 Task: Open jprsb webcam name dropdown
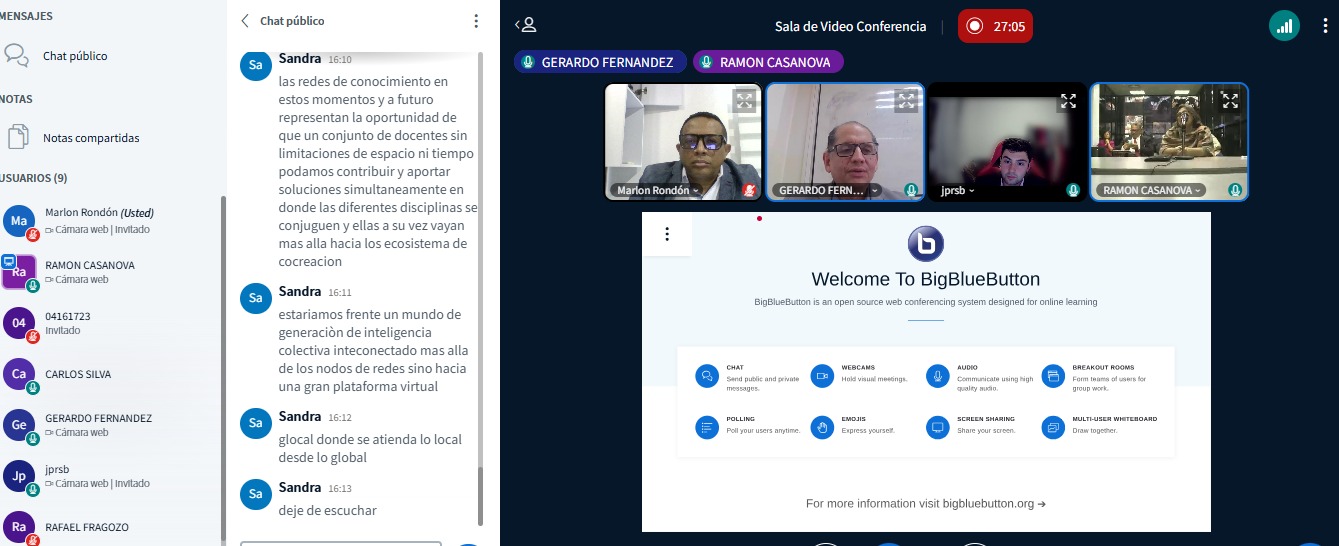coord(956,190)
